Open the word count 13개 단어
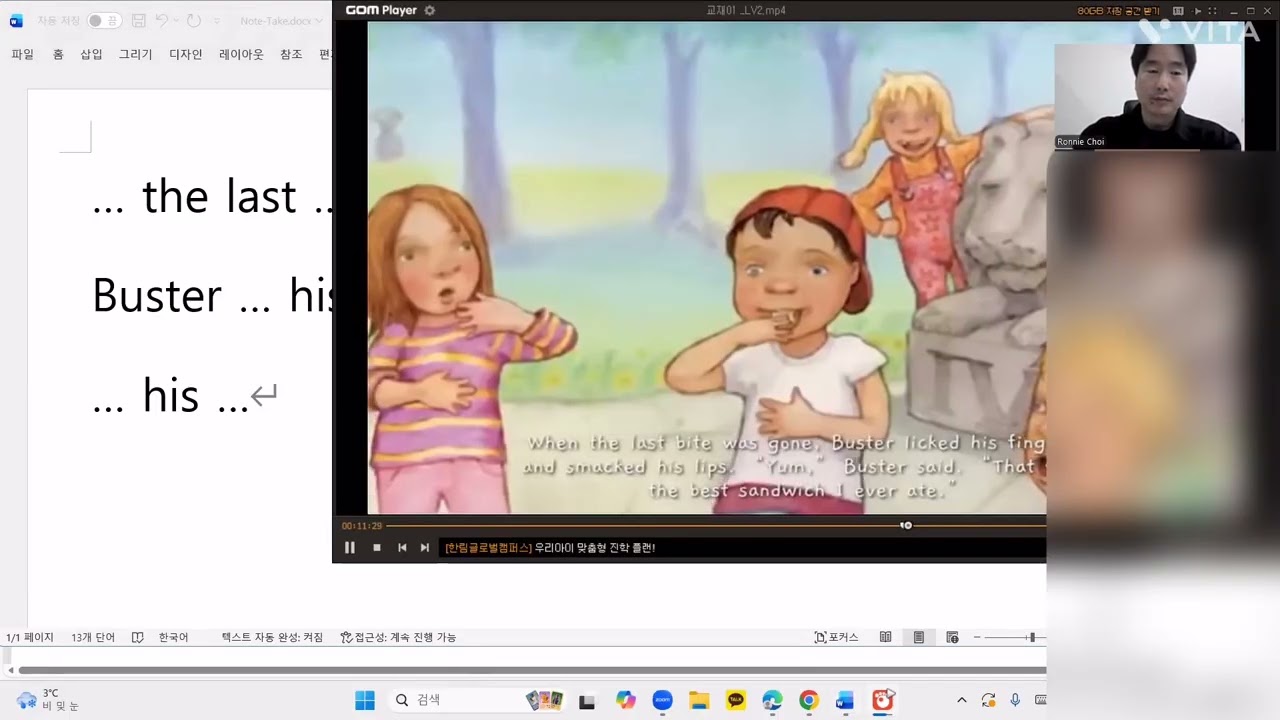 93,637
